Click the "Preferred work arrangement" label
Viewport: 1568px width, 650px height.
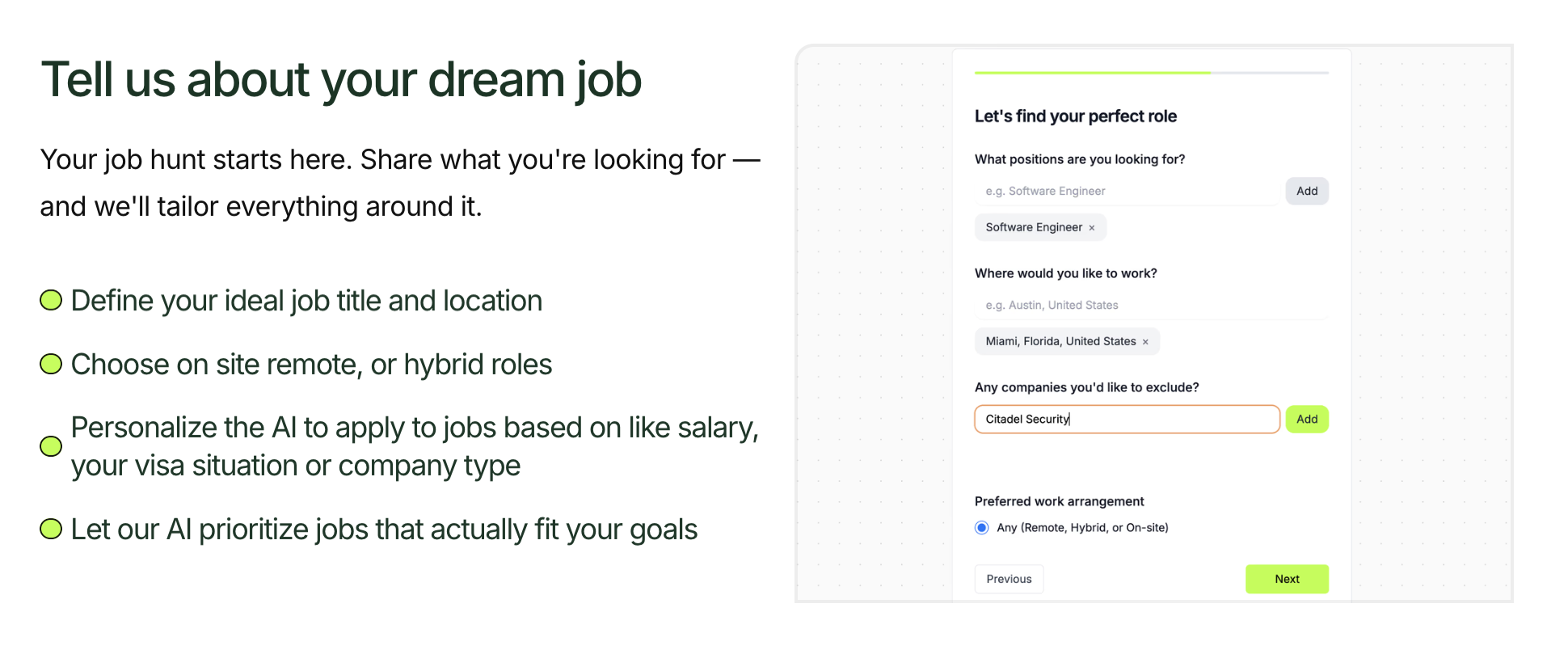[x=1059, y=501]
